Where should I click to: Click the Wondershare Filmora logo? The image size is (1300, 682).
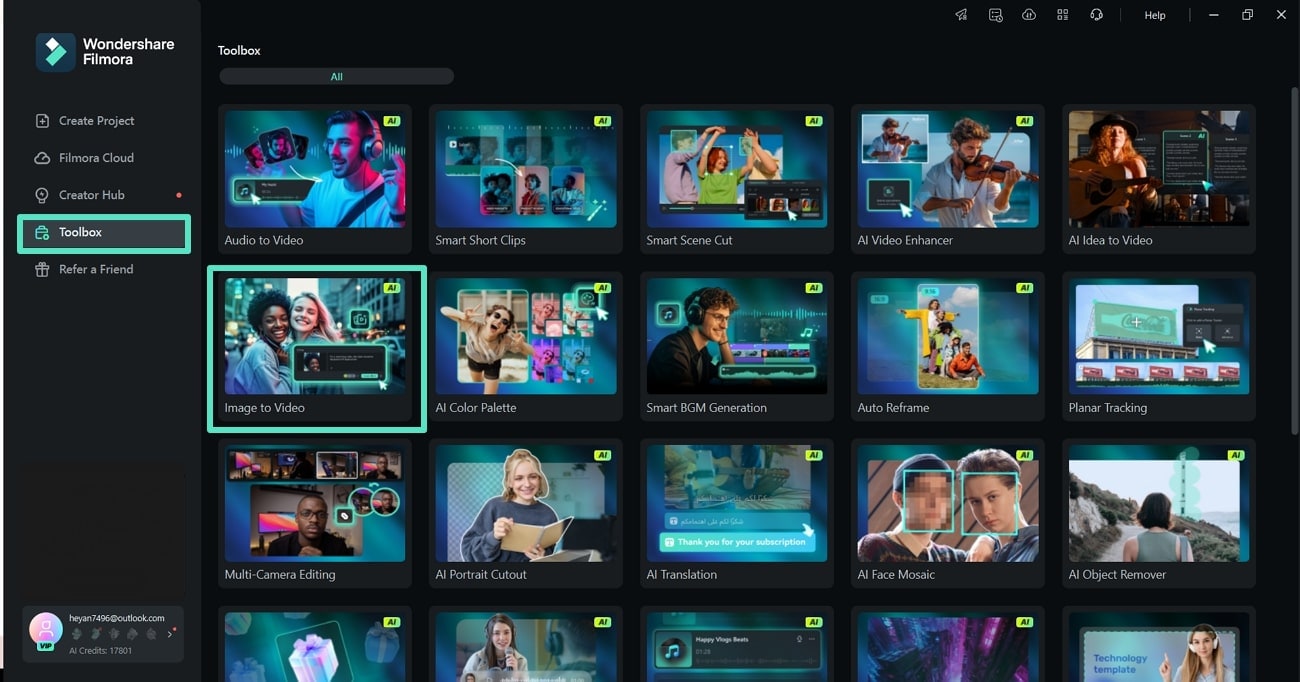(105, 52)
